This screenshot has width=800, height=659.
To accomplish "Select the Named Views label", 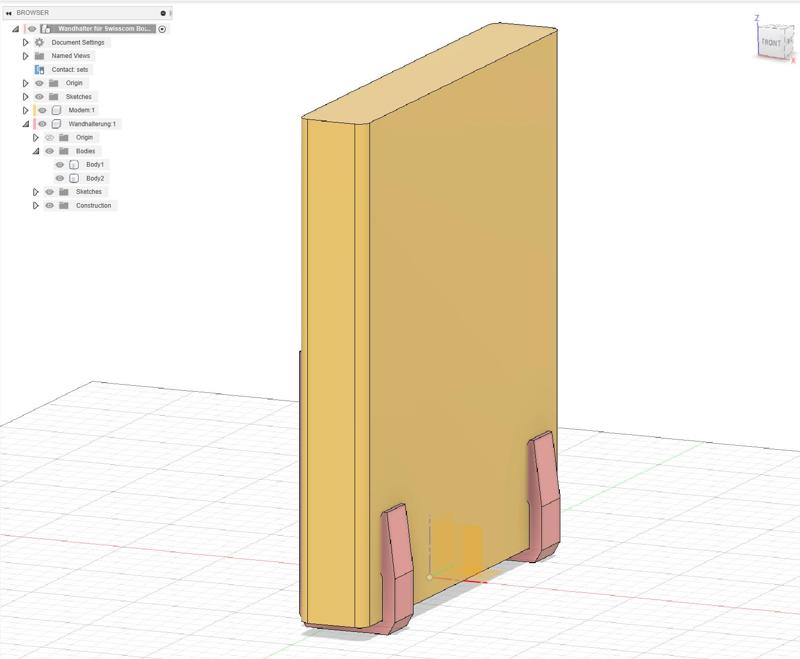I will point(70,56).
